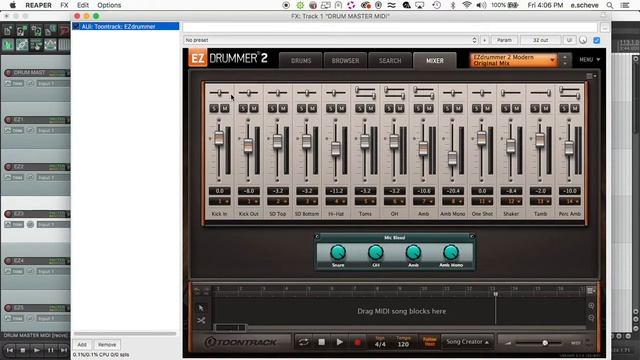640x360 pixels.
Task: Mute the SD Top channel
Action: [x=283, y=108]
